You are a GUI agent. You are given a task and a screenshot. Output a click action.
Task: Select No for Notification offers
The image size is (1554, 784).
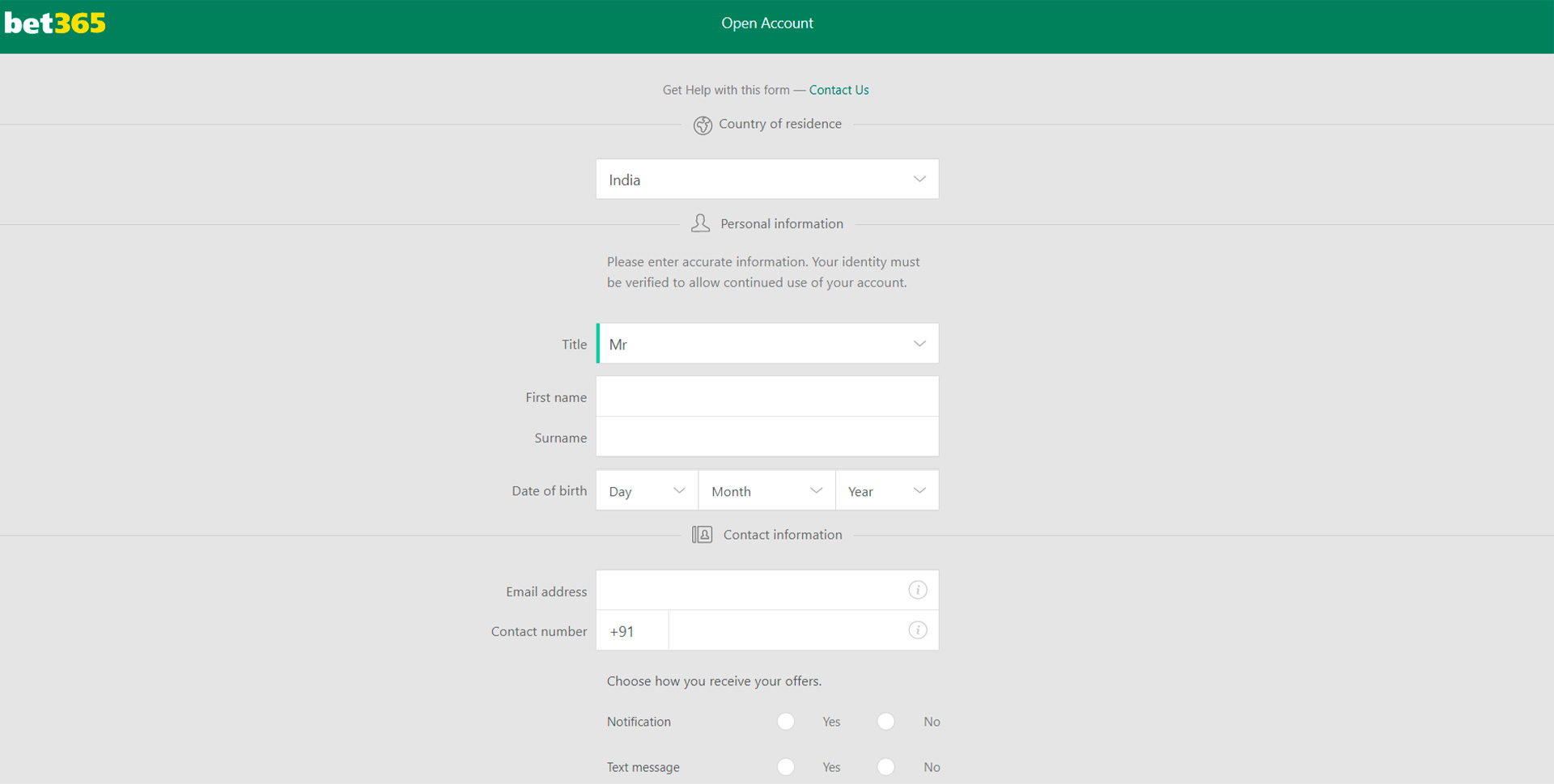[885, 721]
